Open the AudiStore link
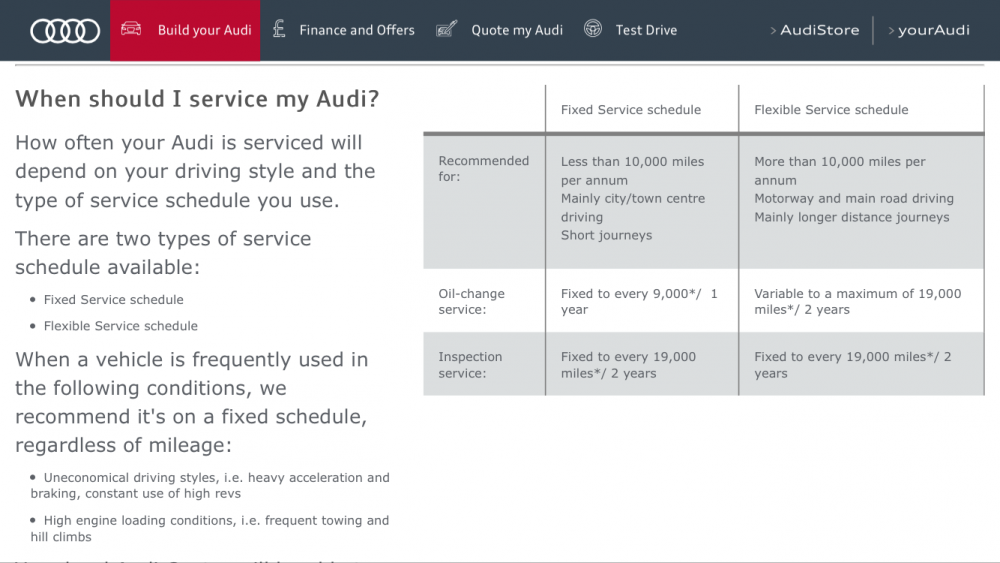Viewport: 1000px width, 563px height. pos(820,30)
